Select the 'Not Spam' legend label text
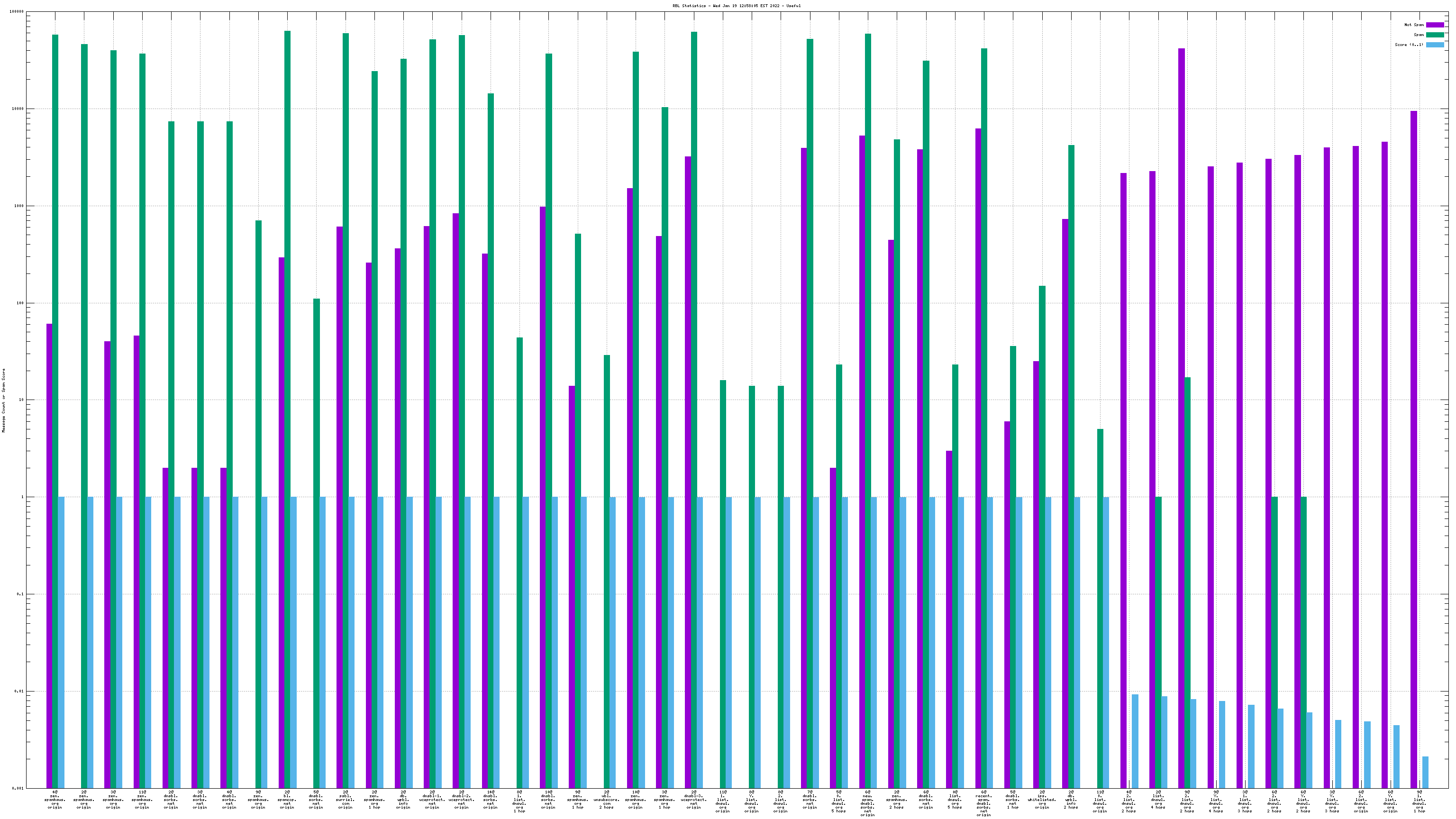The image size is (1456, 819). tap(1414, 25)
